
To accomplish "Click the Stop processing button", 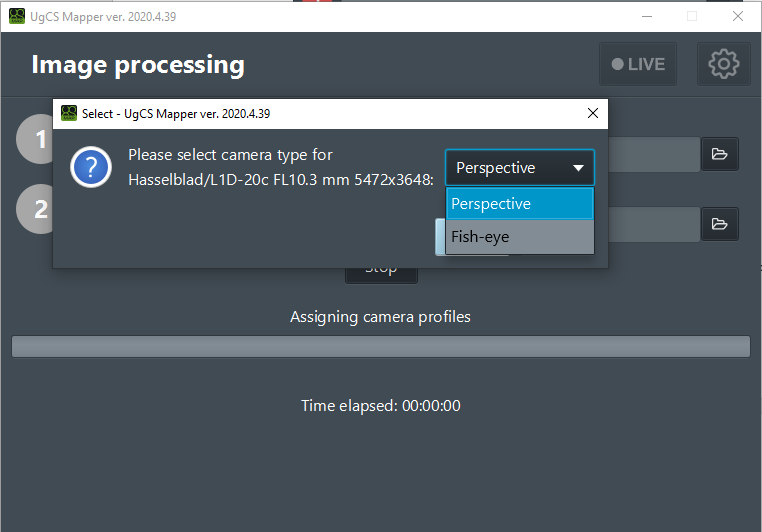I will coord(381,275).
